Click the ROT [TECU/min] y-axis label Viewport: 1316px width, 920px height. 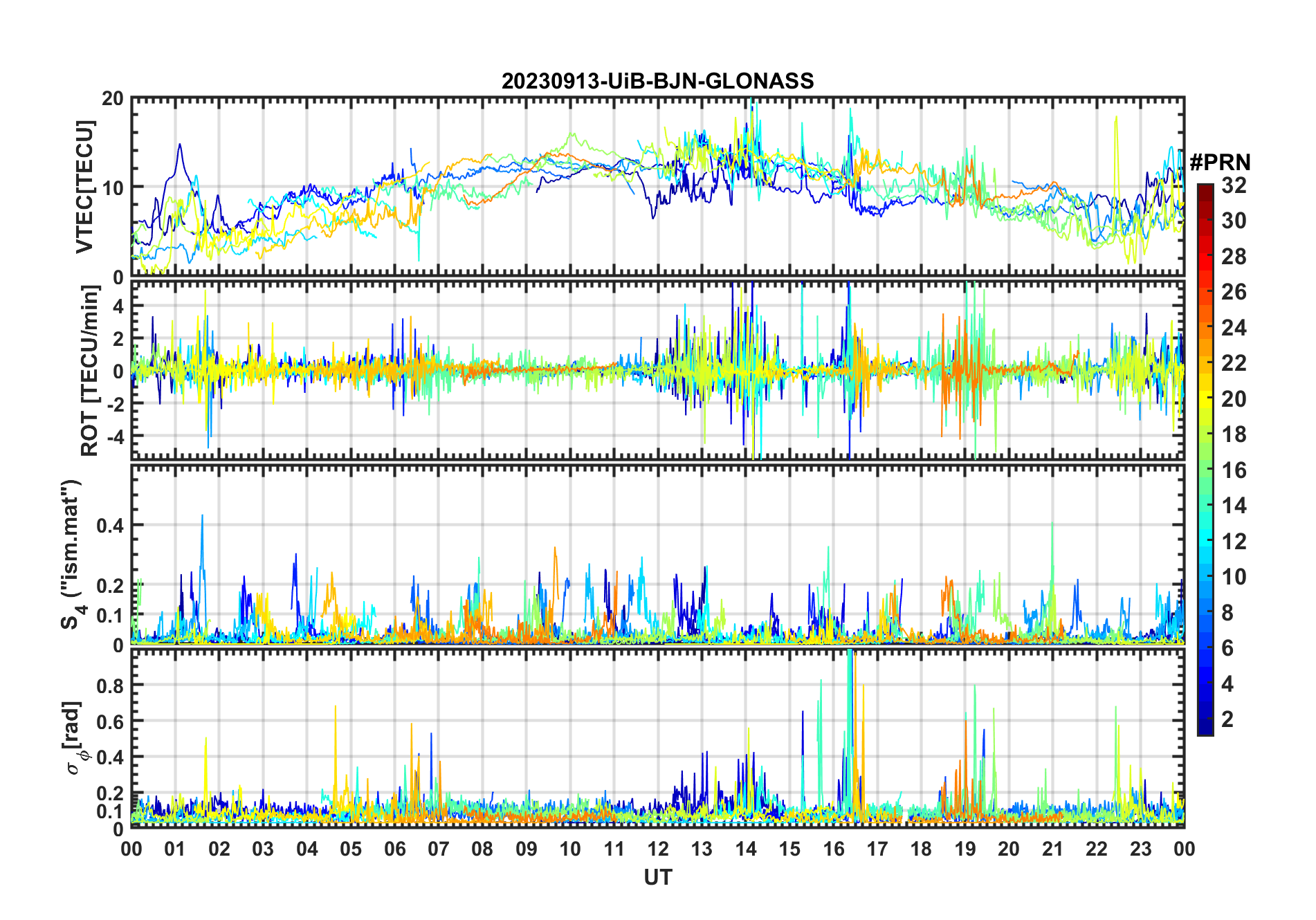coord(90,370)
